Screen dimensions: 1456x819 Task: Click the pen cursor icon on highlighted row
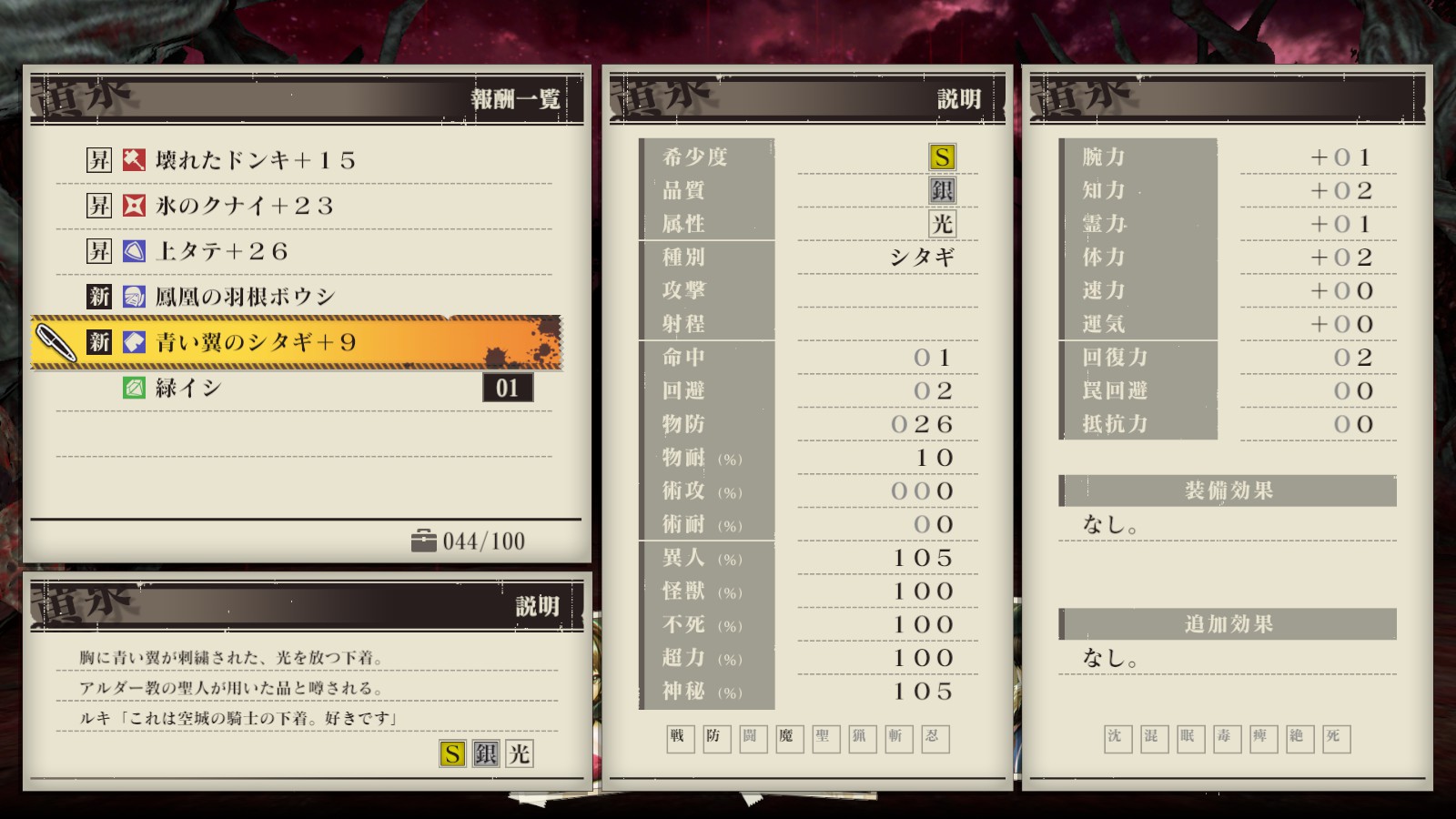(56, 343)
